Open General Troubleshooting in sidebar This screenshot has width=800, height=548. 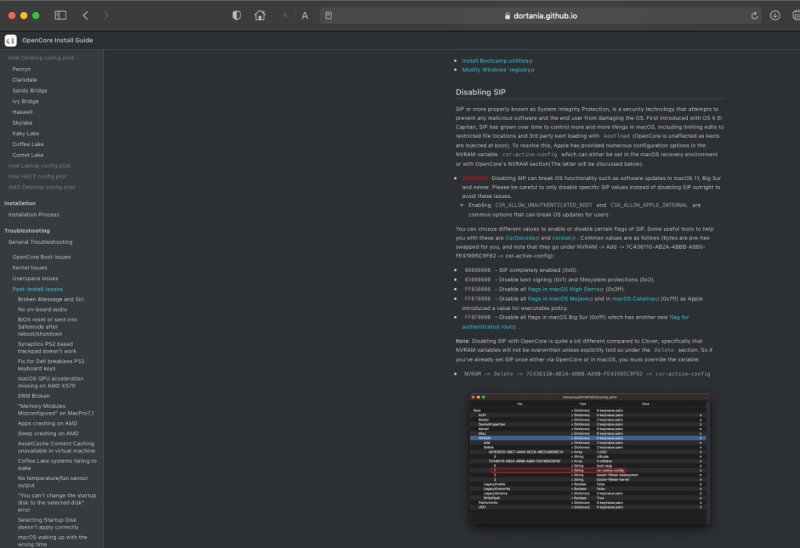tap(40, 242)
